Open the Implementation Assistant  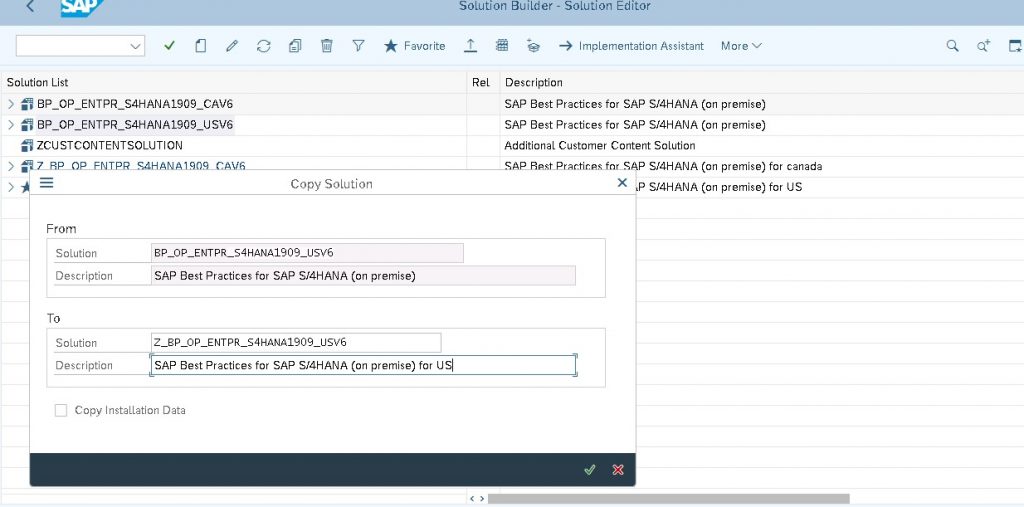(632, 46)
